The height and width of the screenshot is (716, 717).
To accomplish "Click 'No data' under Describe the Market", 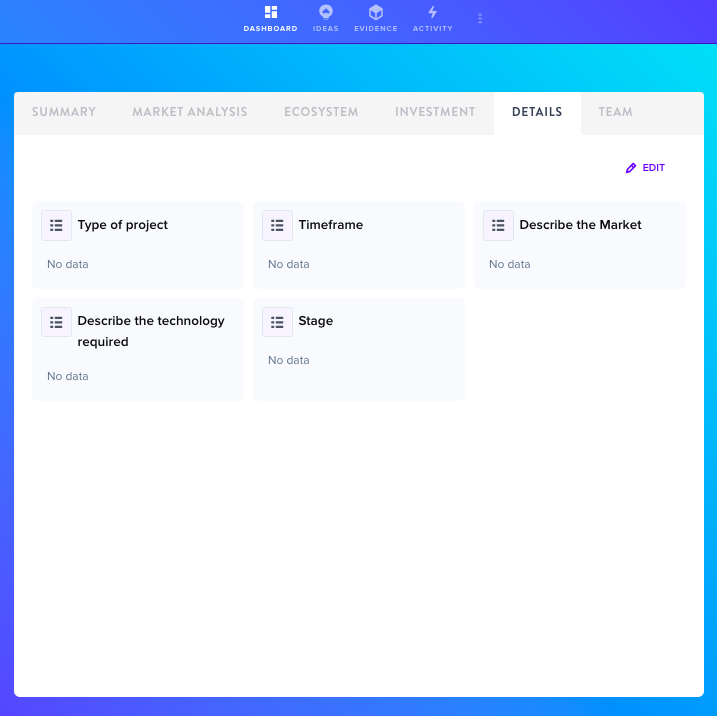I will pos(509,264).
